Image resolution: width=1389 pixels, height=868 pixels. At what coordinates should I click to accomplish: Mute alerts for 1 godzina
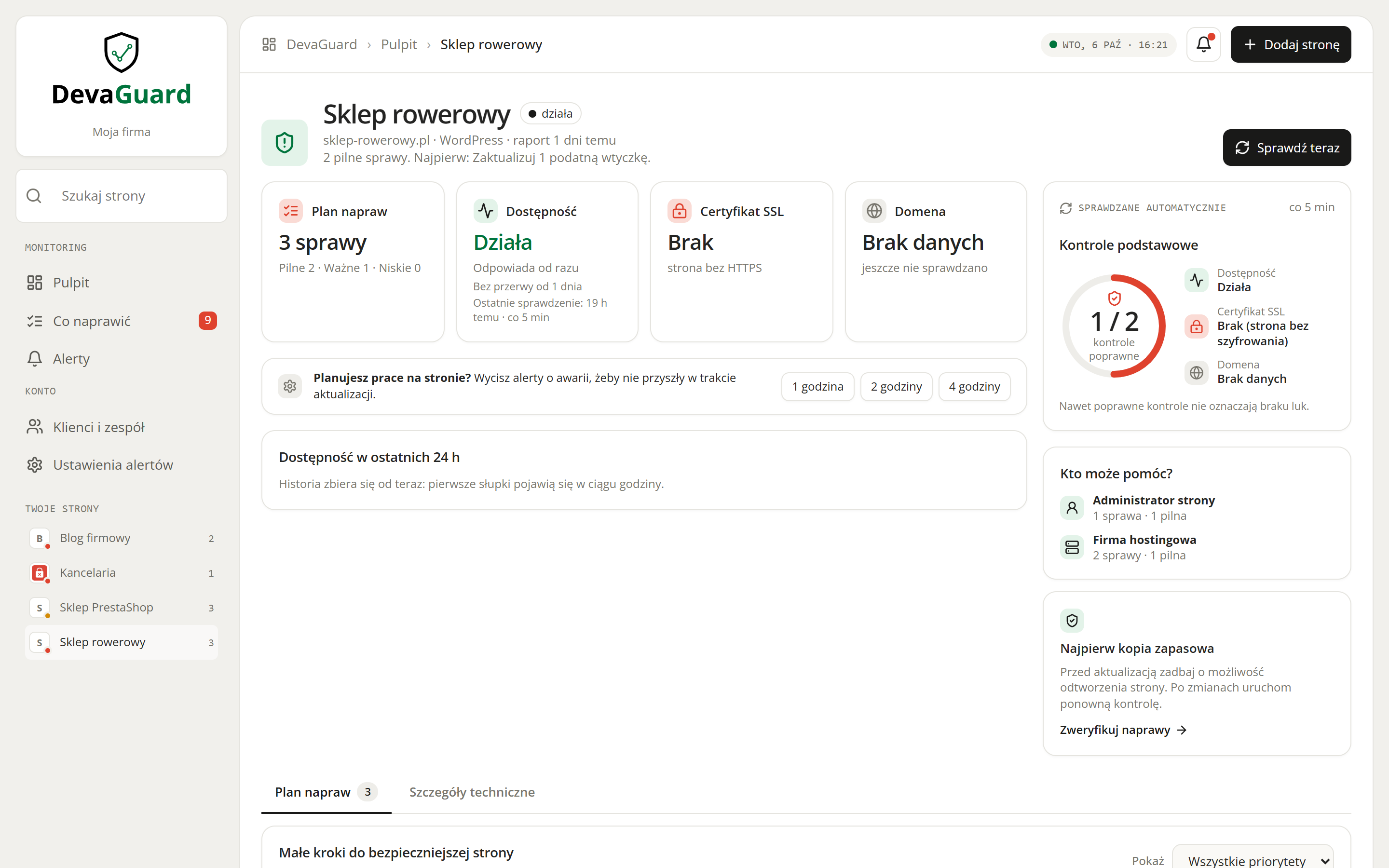(817, 386)
